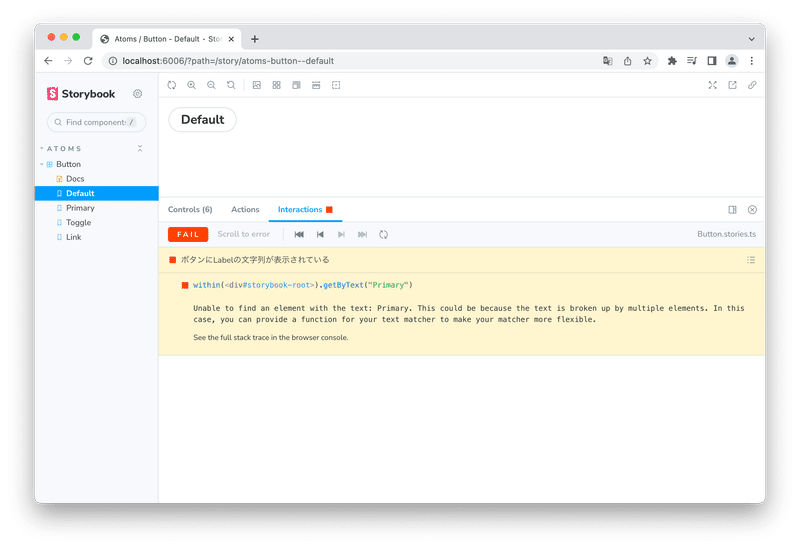
Task: Switch to the Interactions tab
Action: click(x=305, y=210)
